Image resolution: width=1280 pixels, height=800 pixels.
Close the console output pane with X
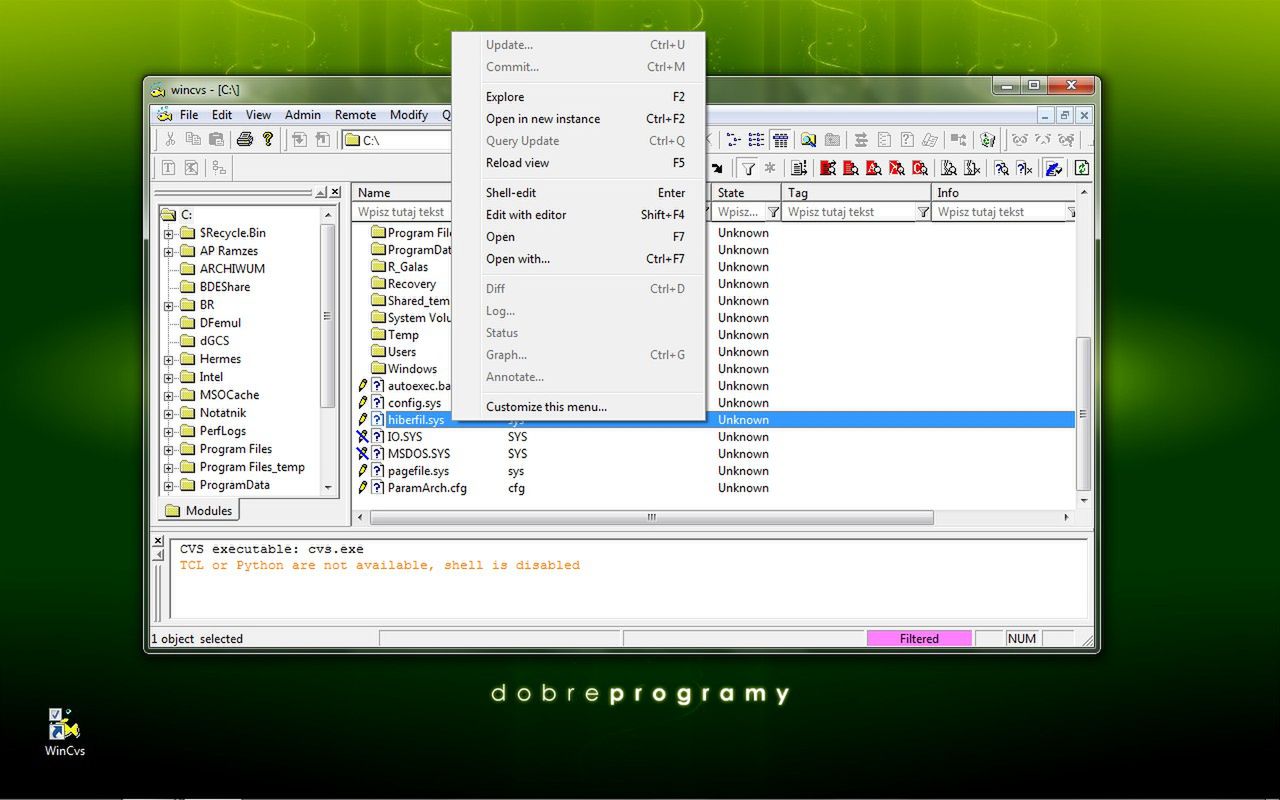157,541
